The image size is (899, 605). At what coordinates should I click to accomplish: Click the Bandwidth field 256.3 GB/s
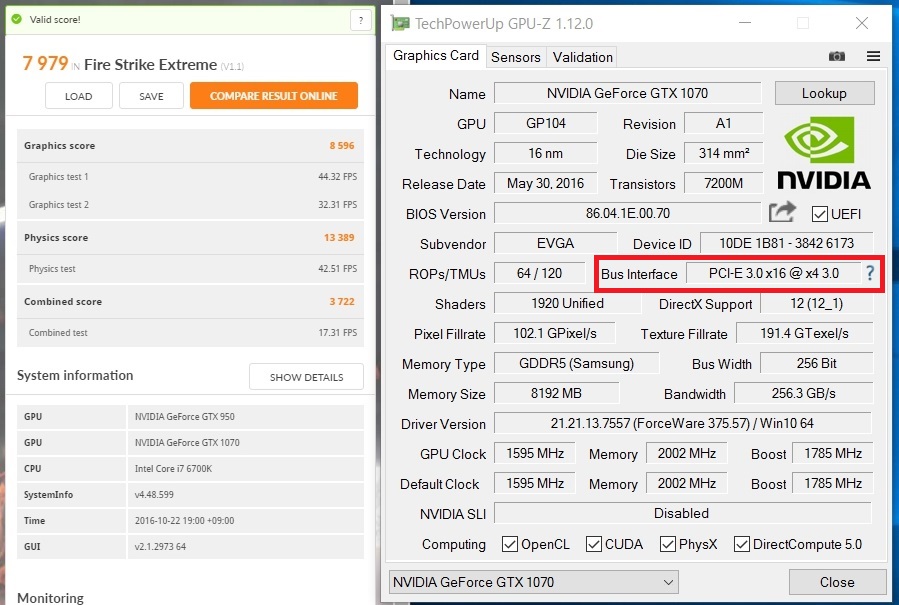tap(803, 393)
